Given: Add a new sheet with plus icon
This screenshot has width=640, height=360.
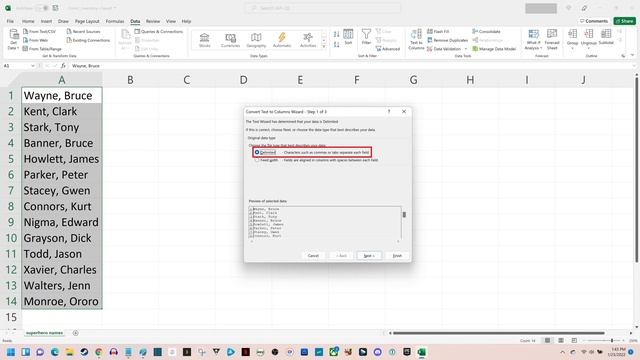Looking at the screenshot, I should tap(76, 333).
